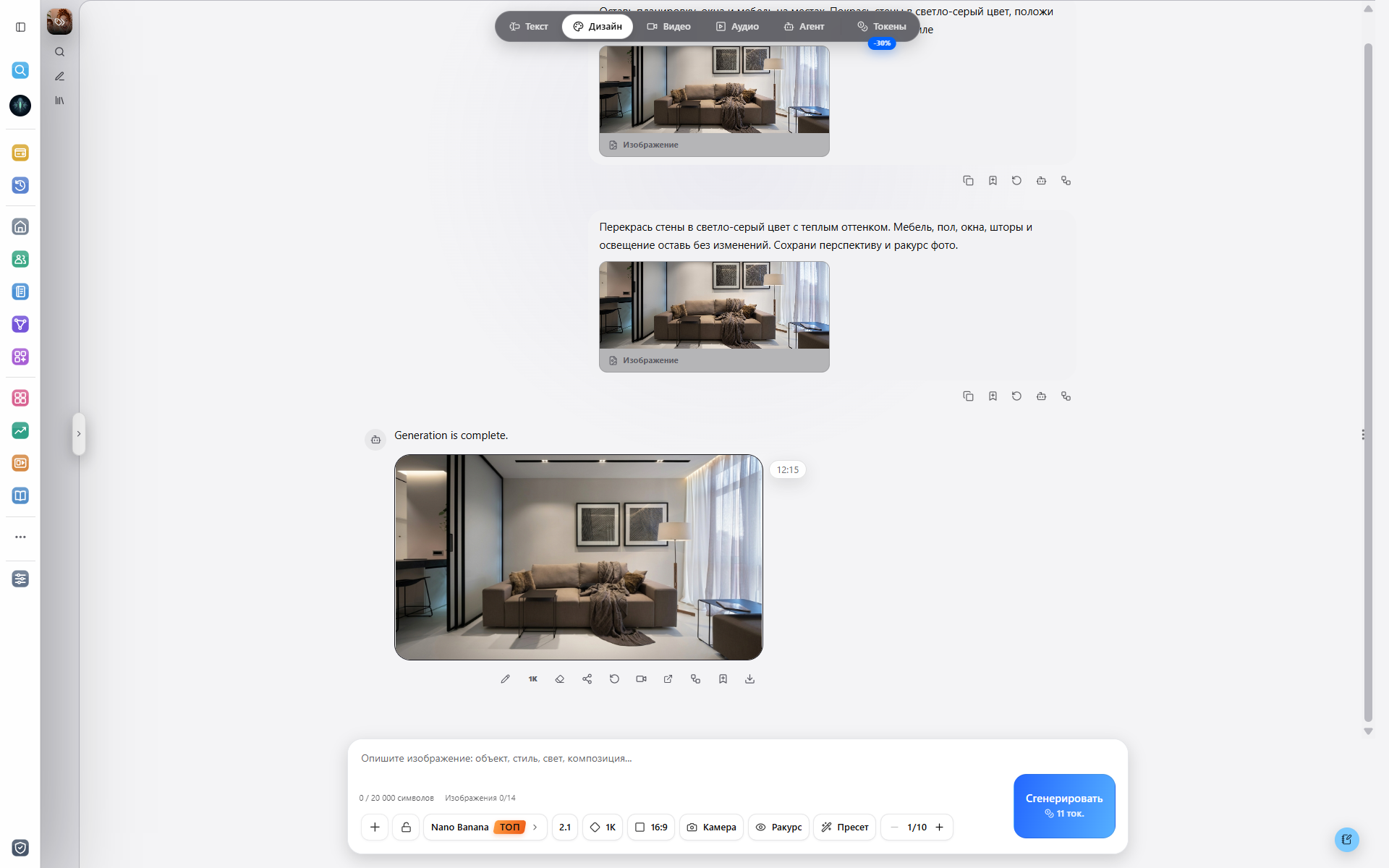The image size is (1389, 868).
Task: Open the 2.1 version selector
Action: click(x=565, y=827)
